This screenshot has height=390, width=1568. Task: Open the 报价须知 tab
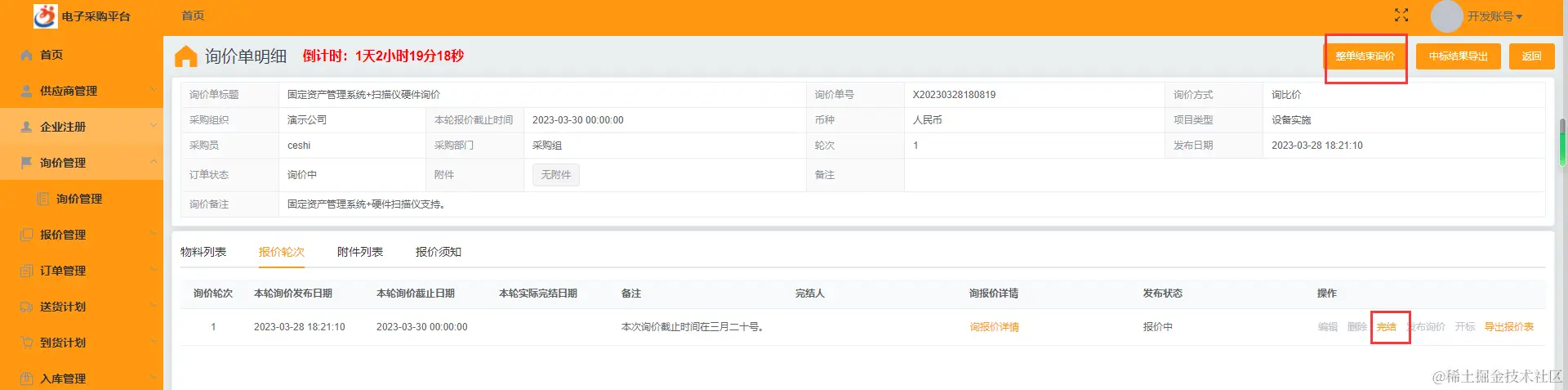click(439, 252)
